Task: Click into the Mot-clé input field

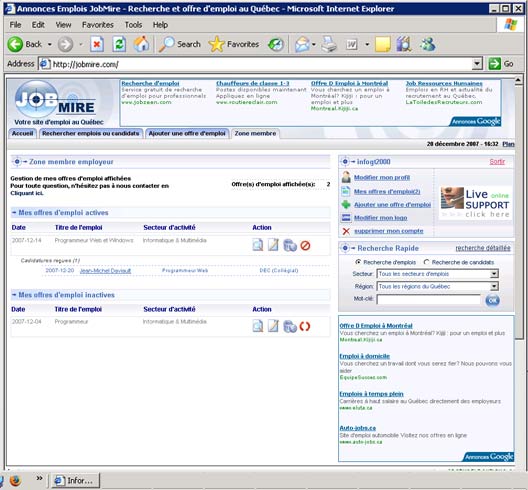Action: pyautogui.click(x=429, y=299)
